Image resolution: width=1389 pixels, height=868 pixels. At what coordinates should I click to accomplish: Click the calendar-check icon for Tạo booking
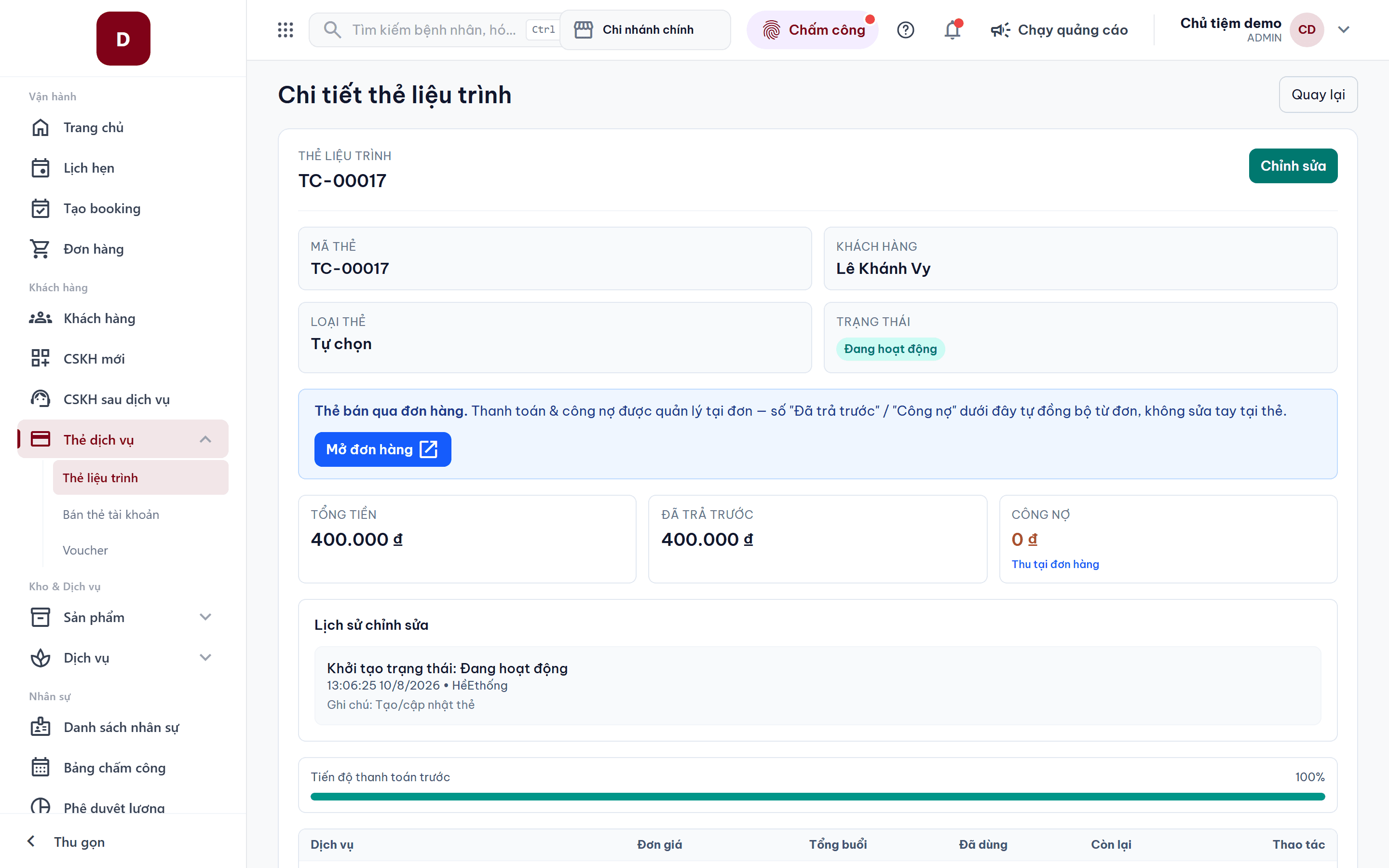40,208
